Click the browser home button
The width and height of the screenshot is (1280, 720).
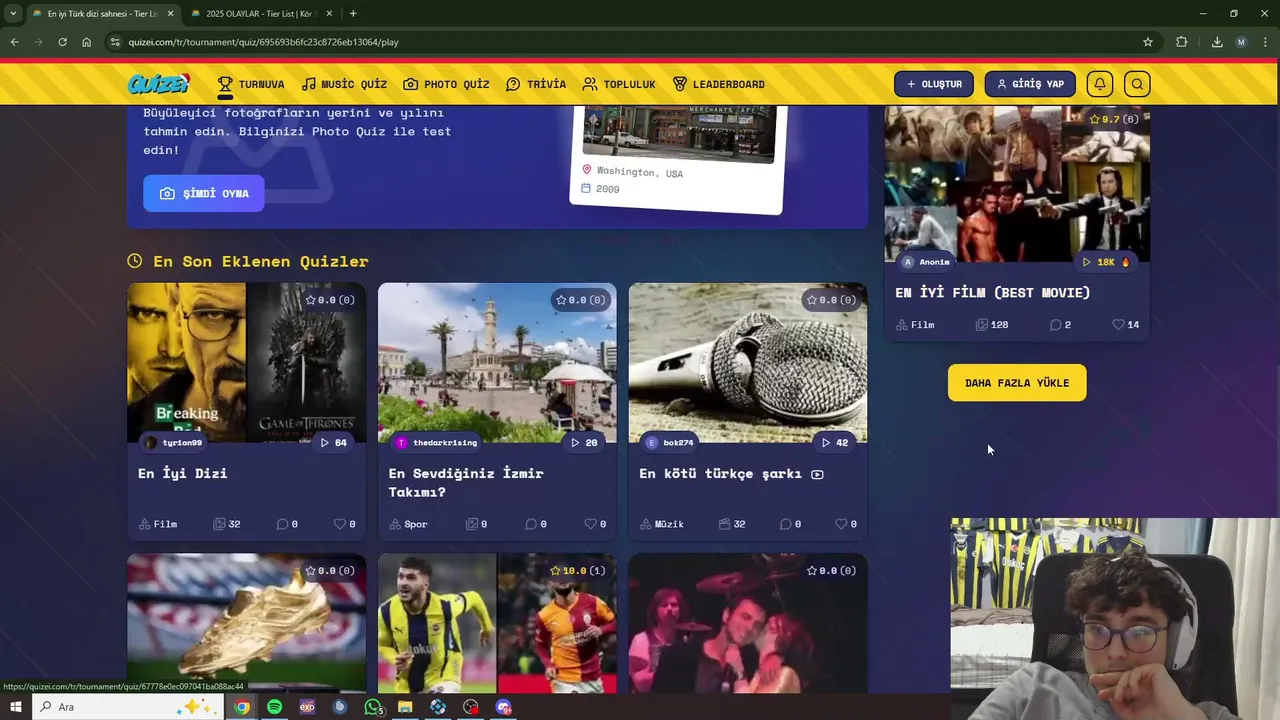tap(86, 42)
